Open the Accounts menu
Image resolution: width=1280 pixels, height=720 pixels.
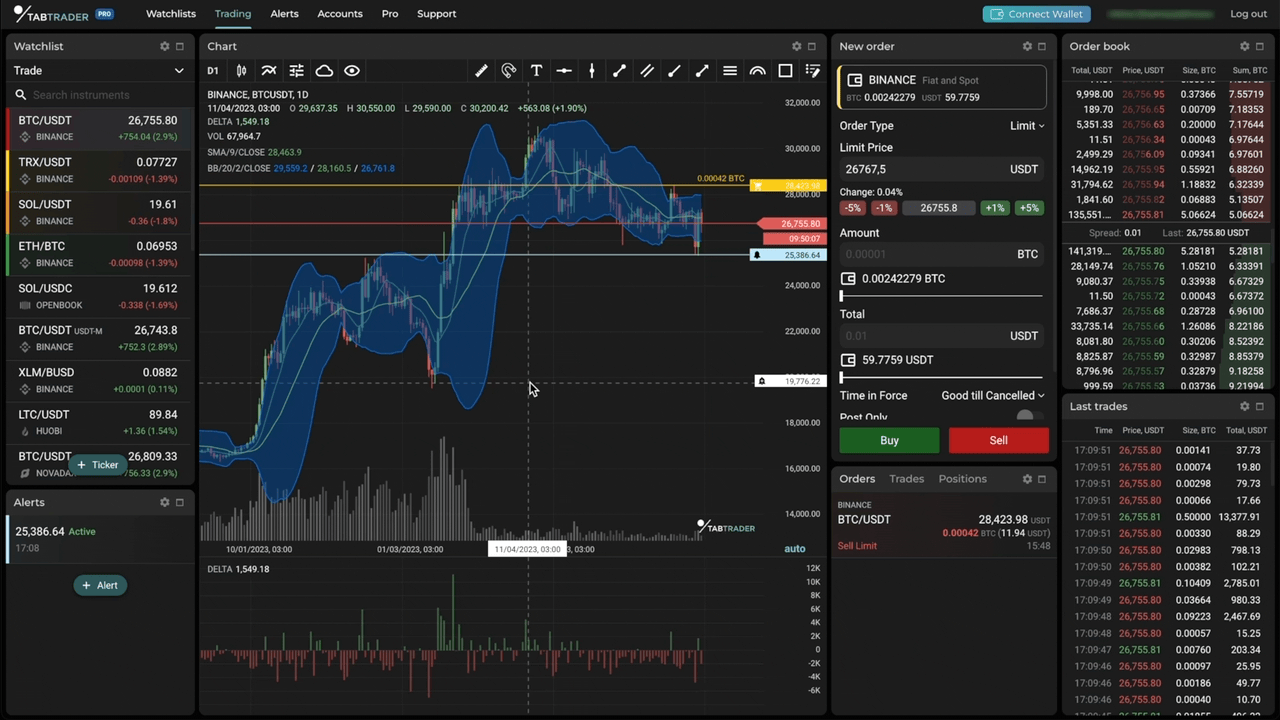(x=340, y=14)
